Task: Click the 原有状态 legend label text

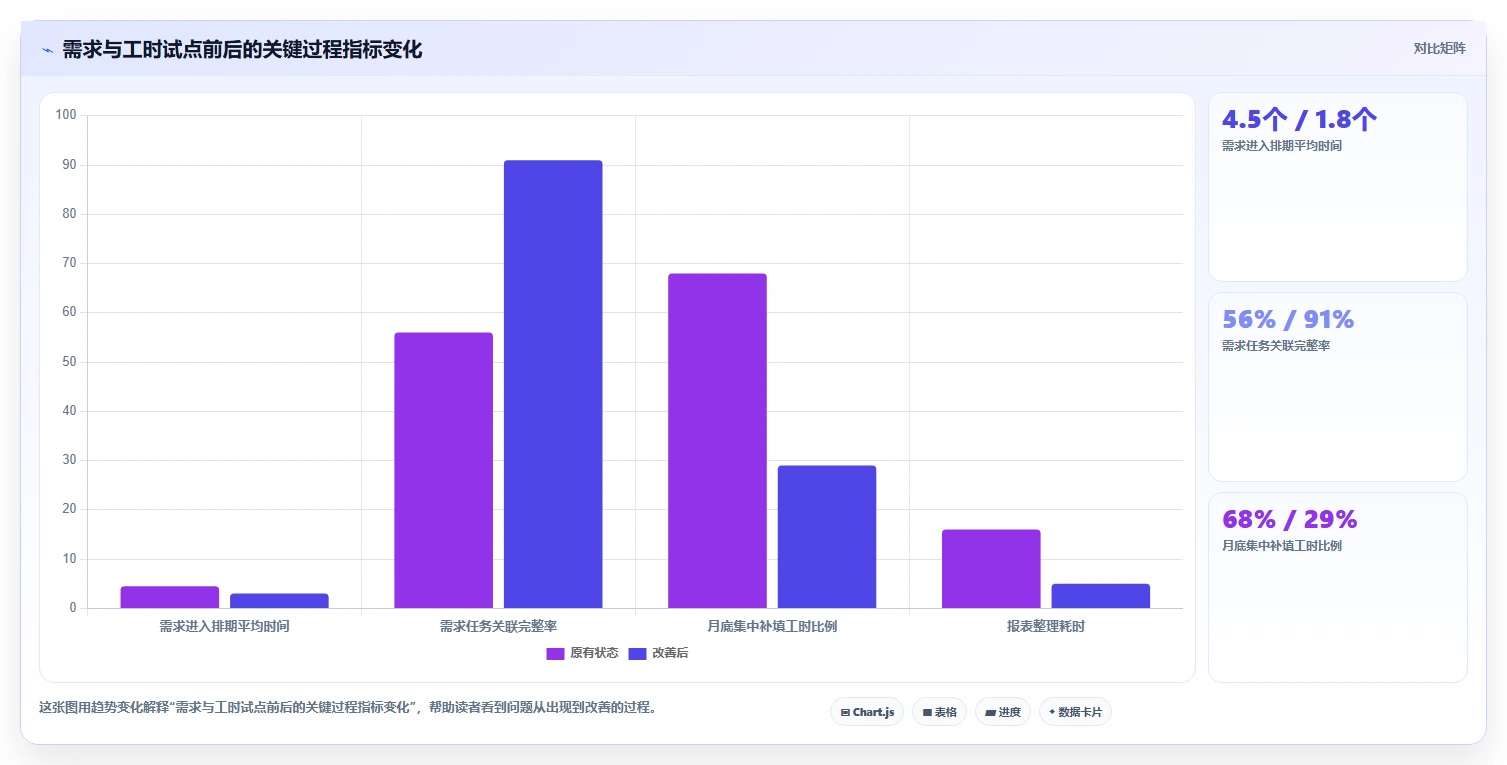Action: 594,653
